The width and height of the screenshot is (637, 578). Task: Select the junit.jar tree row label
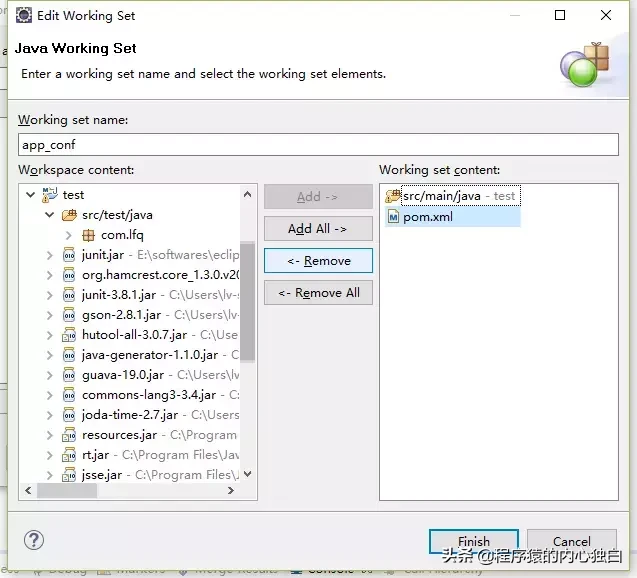tap(102, 255)
